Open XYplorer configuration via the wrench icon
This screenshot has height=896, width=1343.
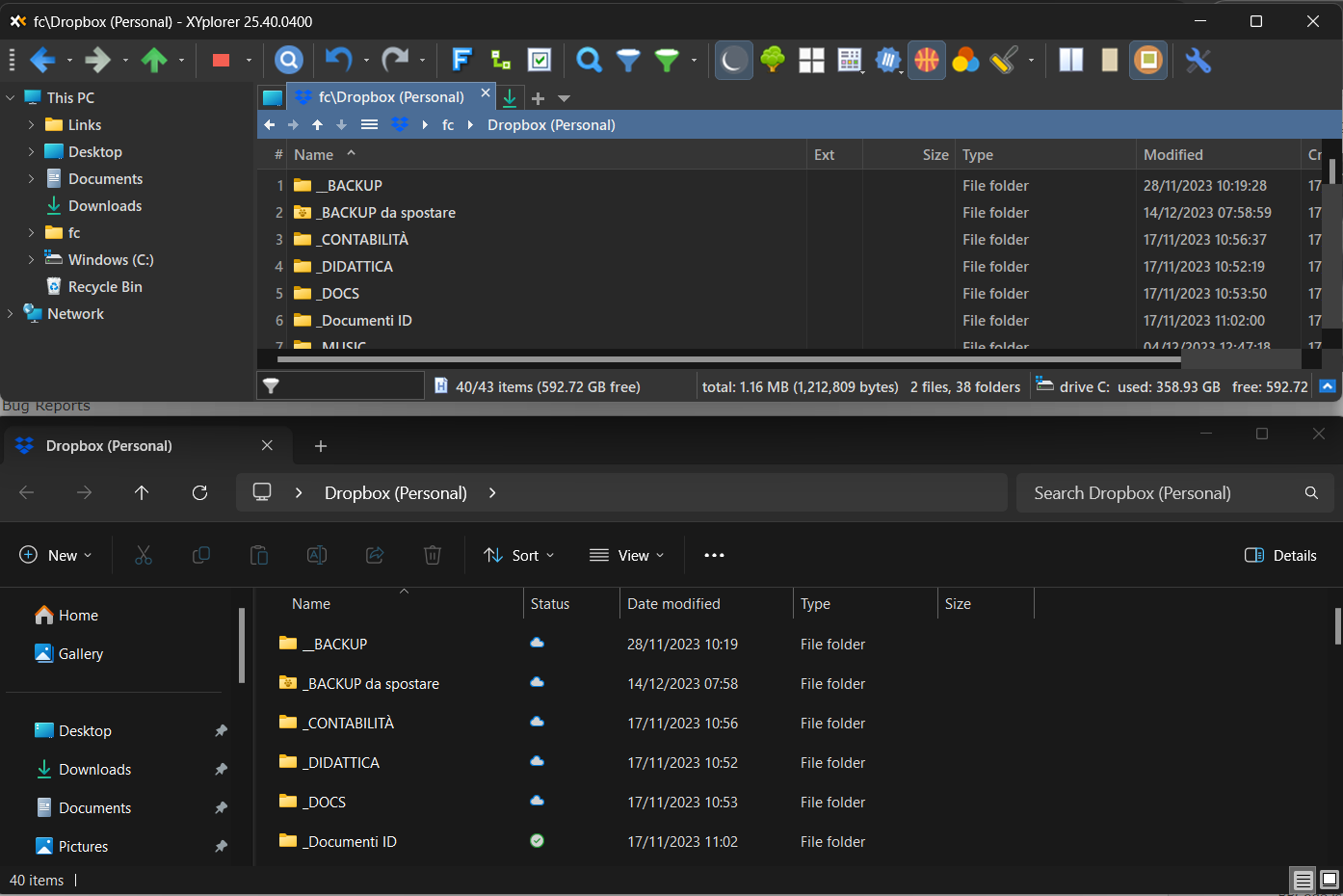point(1198,60)
